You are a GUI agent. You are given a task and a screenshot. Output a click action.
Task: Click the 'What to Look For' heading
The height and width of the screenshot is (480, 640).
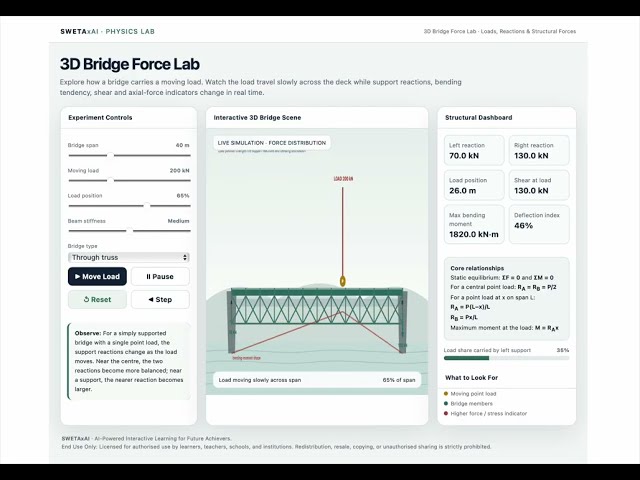pyautogui.click(x=471, y=378)
